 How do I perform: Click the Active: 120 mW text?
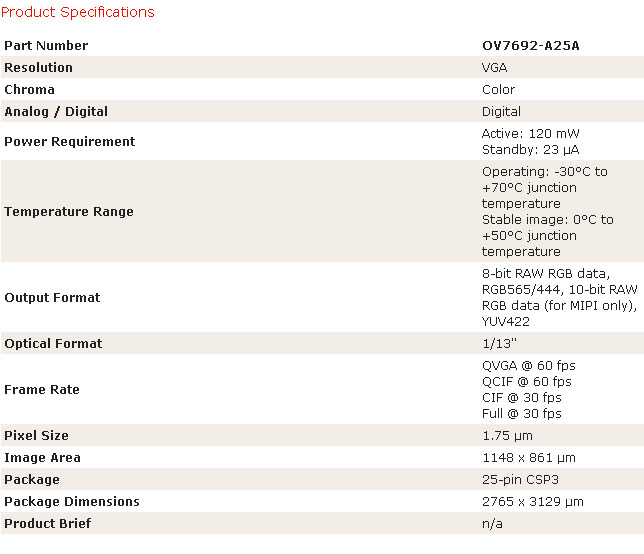(531, 133)
